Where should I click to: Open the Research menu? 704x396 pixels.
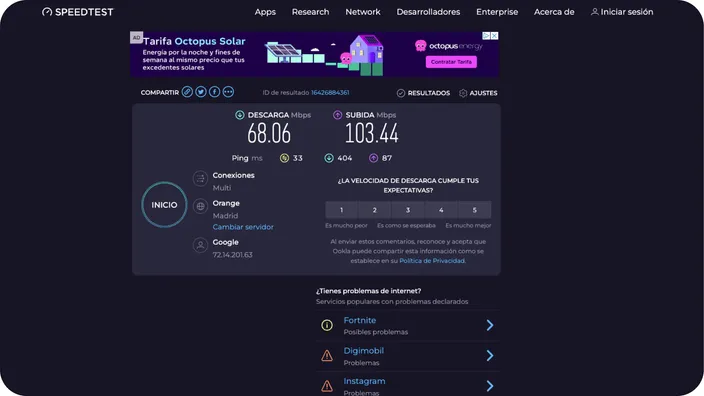[x=310, y=12]
